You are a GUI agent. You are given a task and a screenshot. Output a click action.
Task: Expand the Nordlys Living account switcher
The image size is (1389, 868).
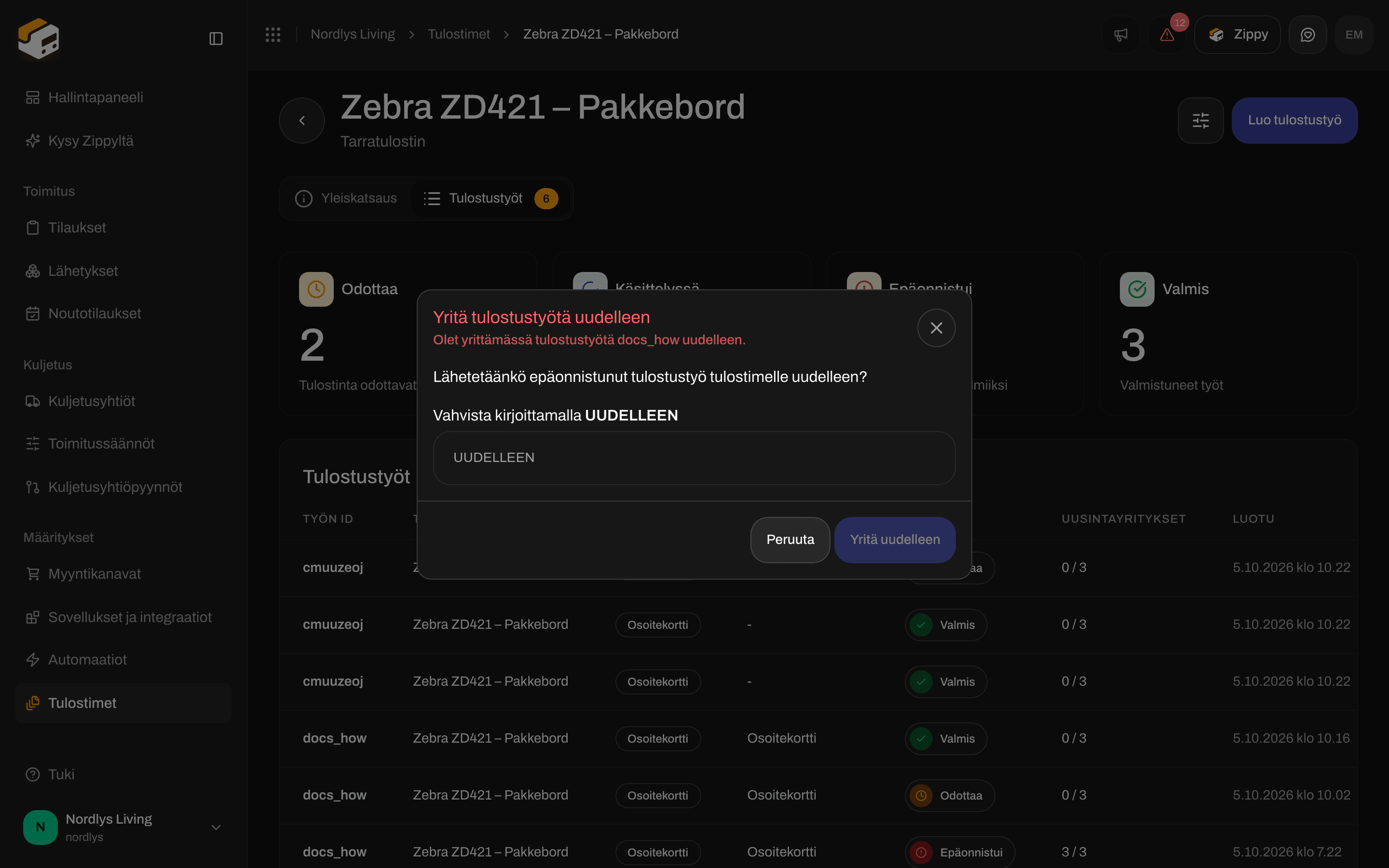click(x=123, y=827)
